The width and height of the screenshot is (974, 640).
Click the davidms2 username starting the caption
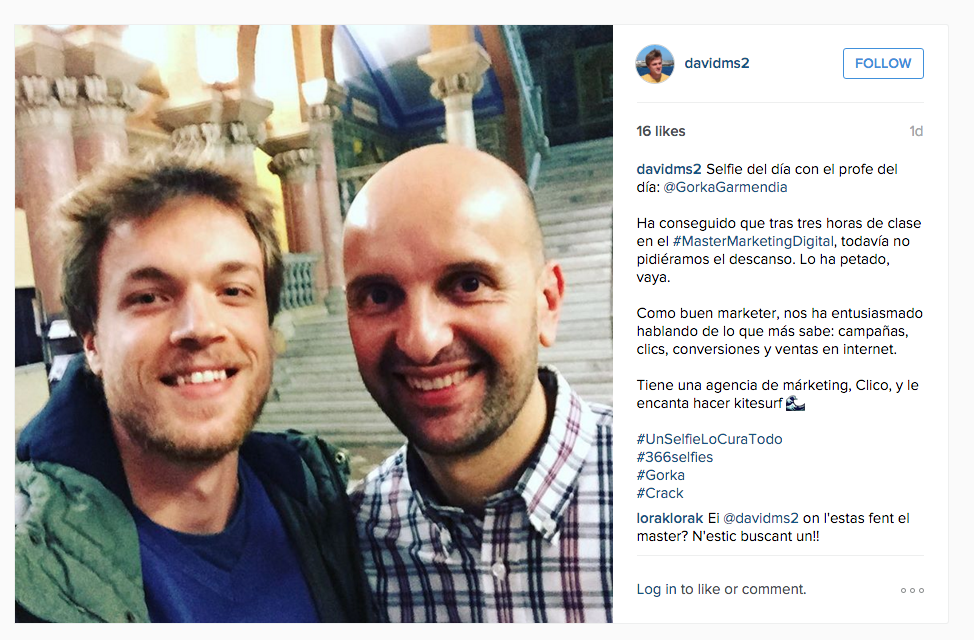point(669,169)
